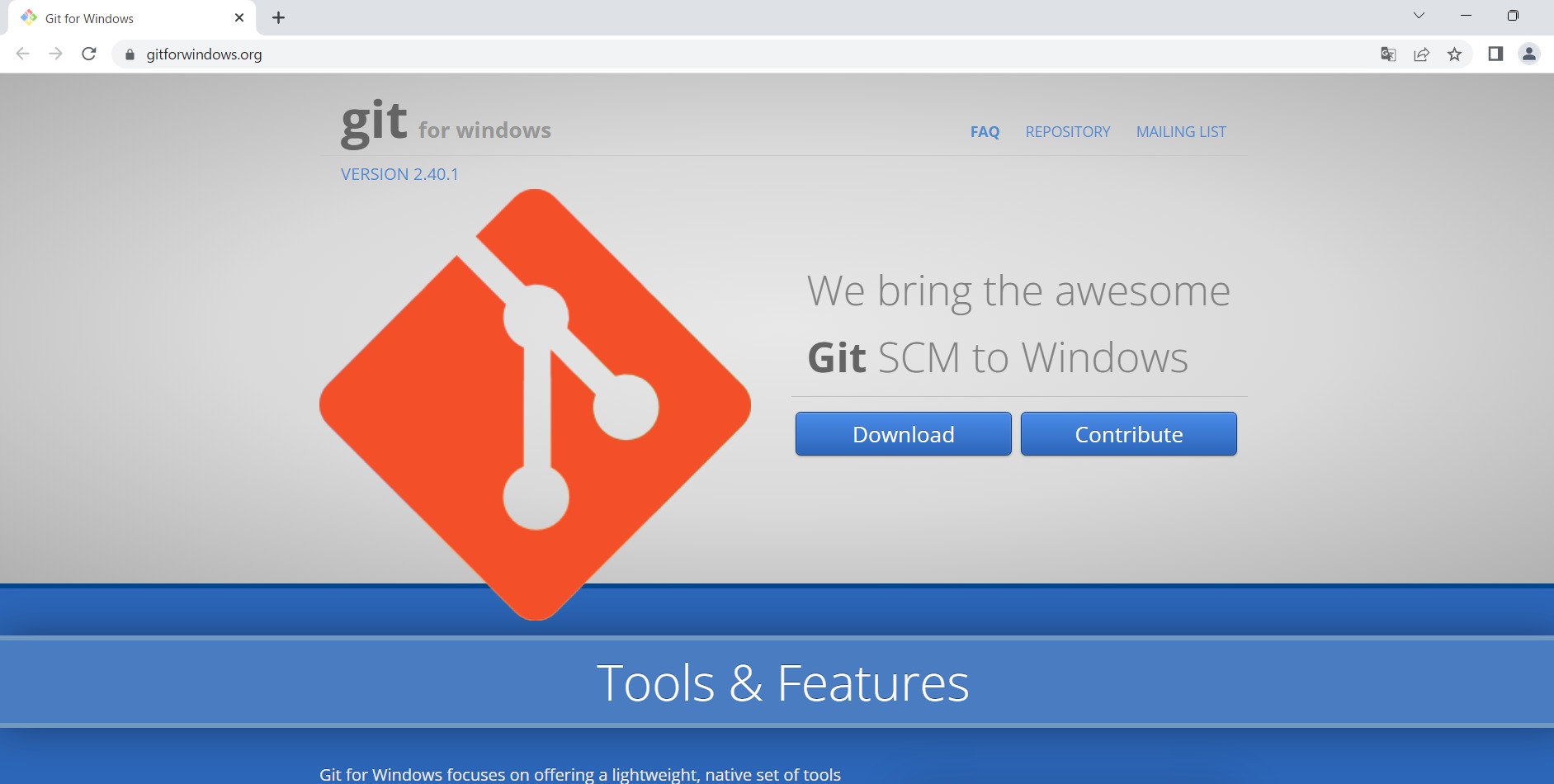Open the MAILING LIST navigation link
Viewport: 1554px width, 784px height.
[1181, 131]
